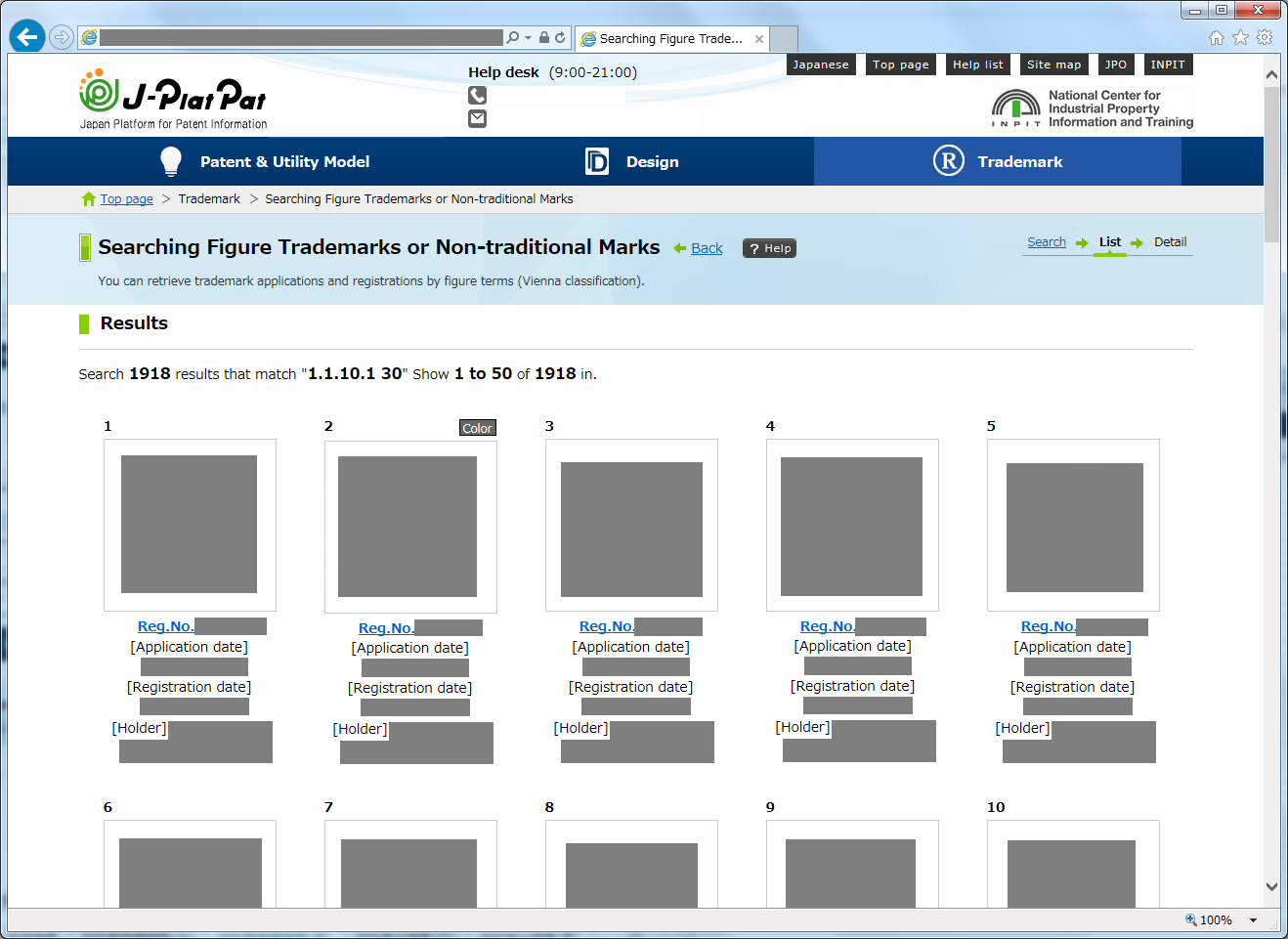Open result 1 thumbnail image
The image size is (1288, 939).
[190, 525]
